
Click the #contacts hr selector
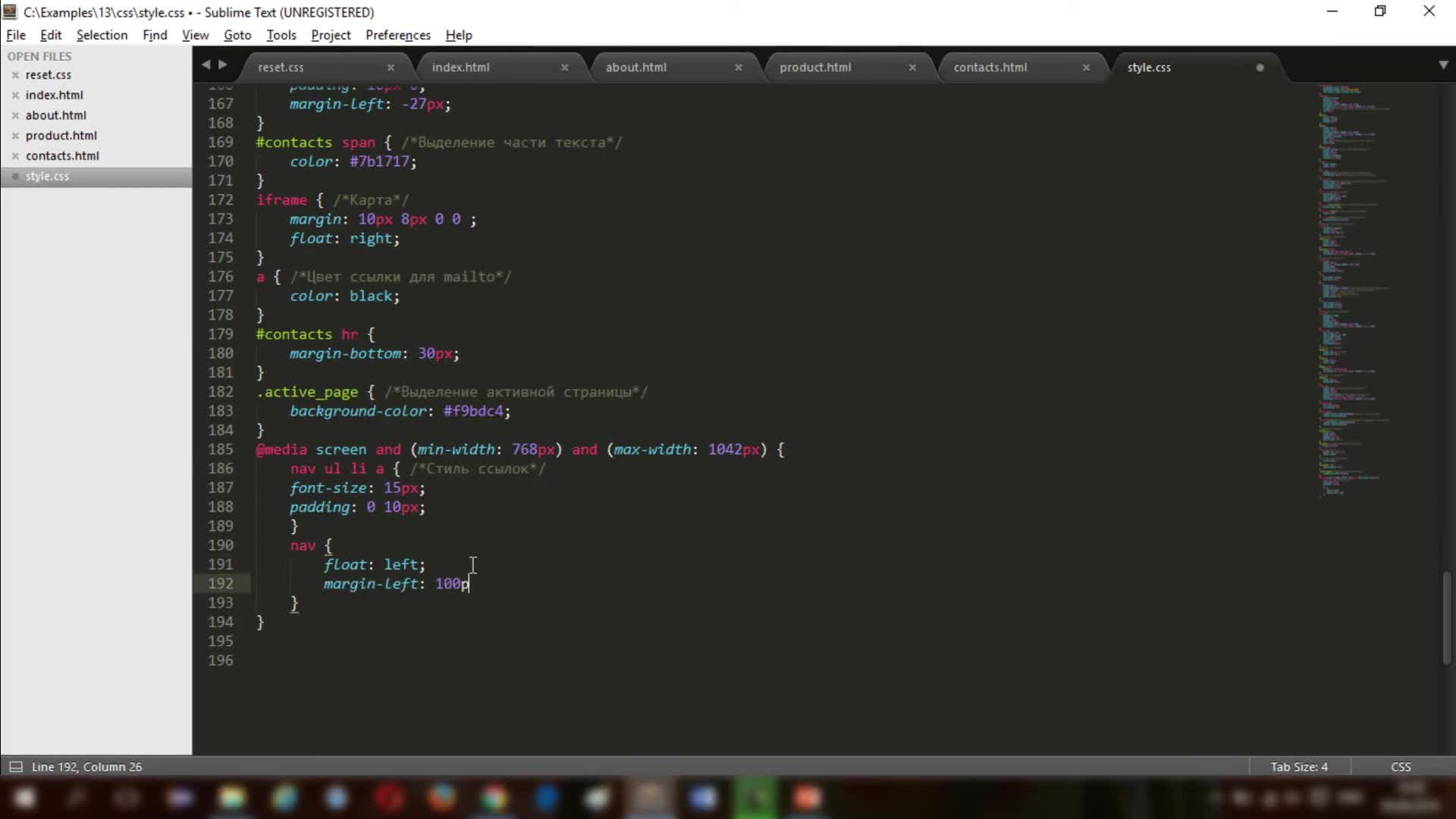click(307, 334)
